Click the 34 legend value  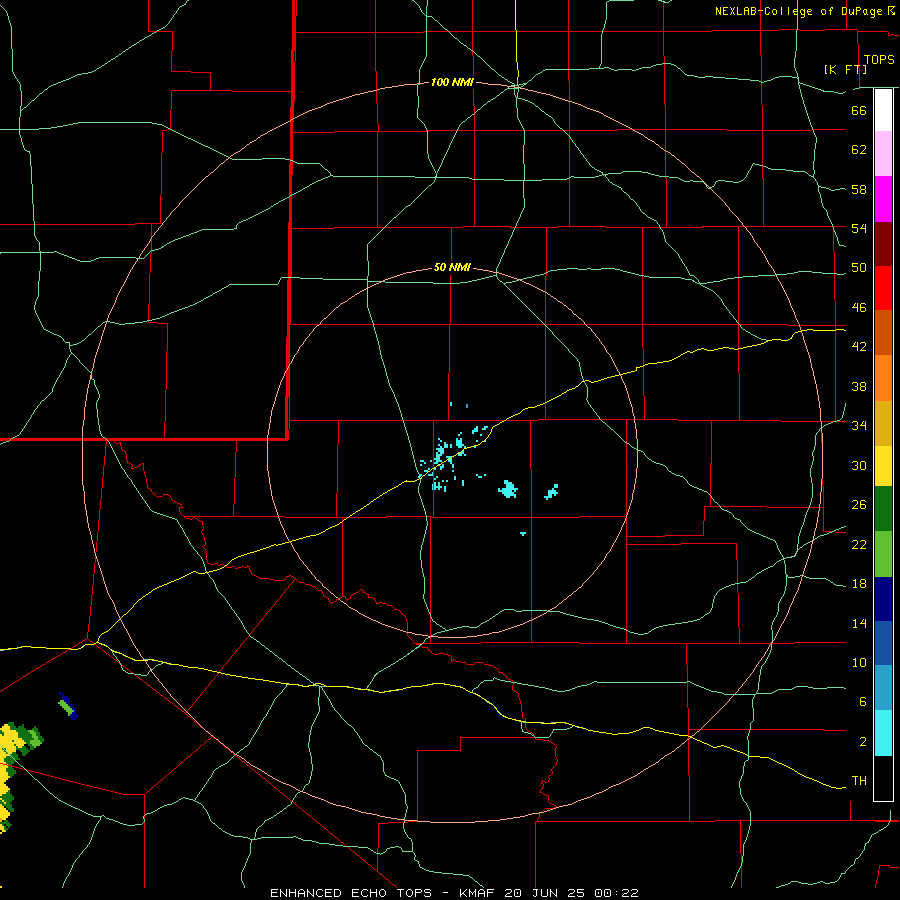[859, 426]
